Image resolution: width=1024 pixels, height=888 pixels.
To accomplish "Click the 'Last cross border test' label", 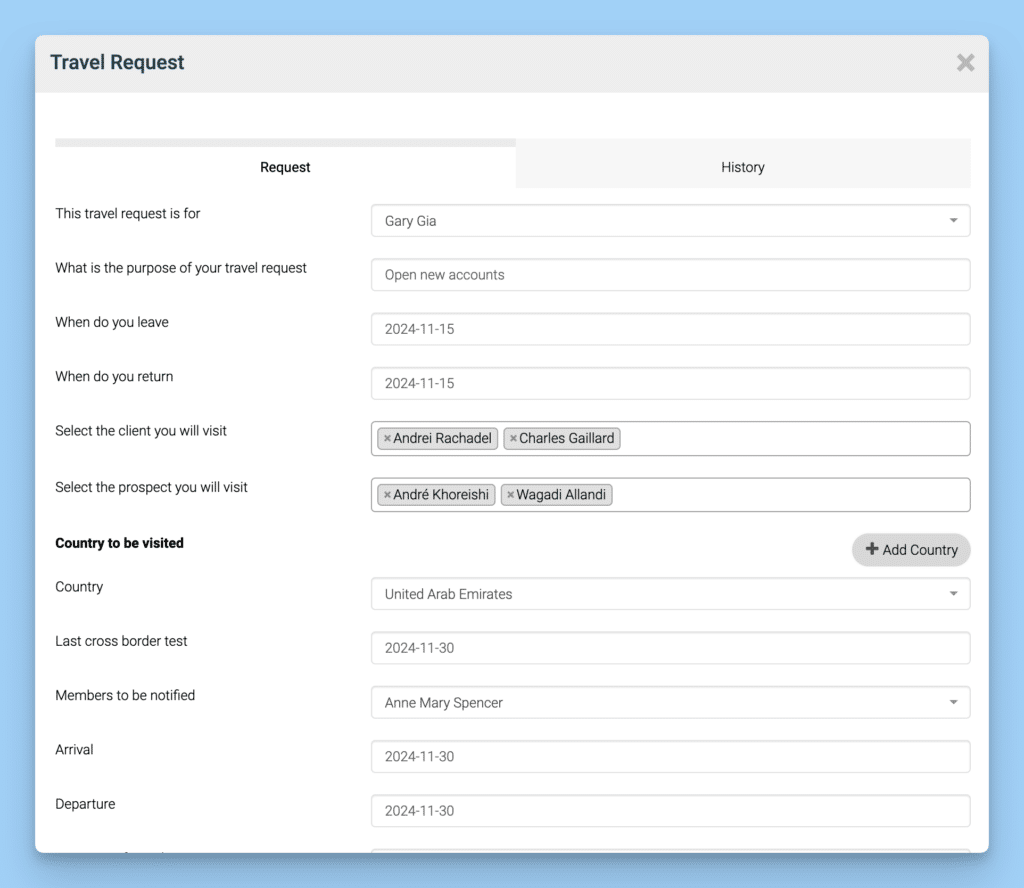I will pos(121,641).
